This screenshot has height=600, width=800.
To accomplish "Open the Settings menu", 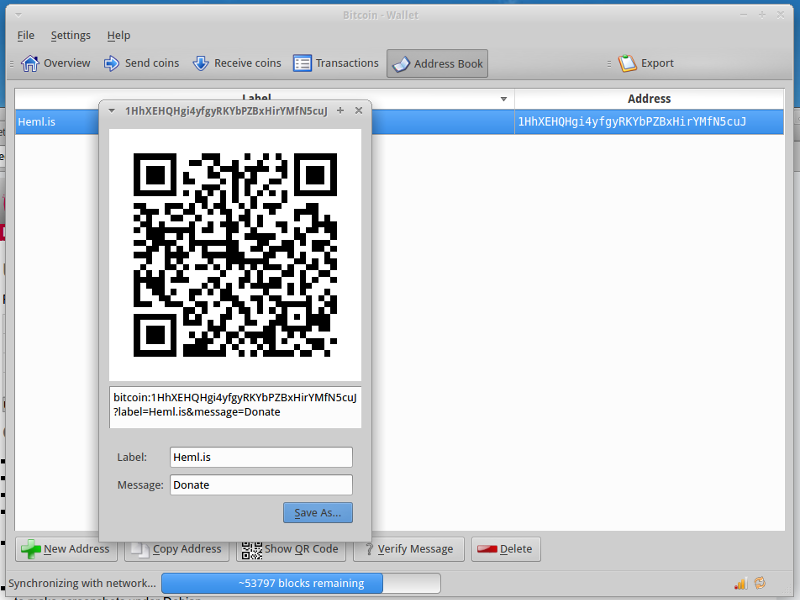I will [70, 35].
